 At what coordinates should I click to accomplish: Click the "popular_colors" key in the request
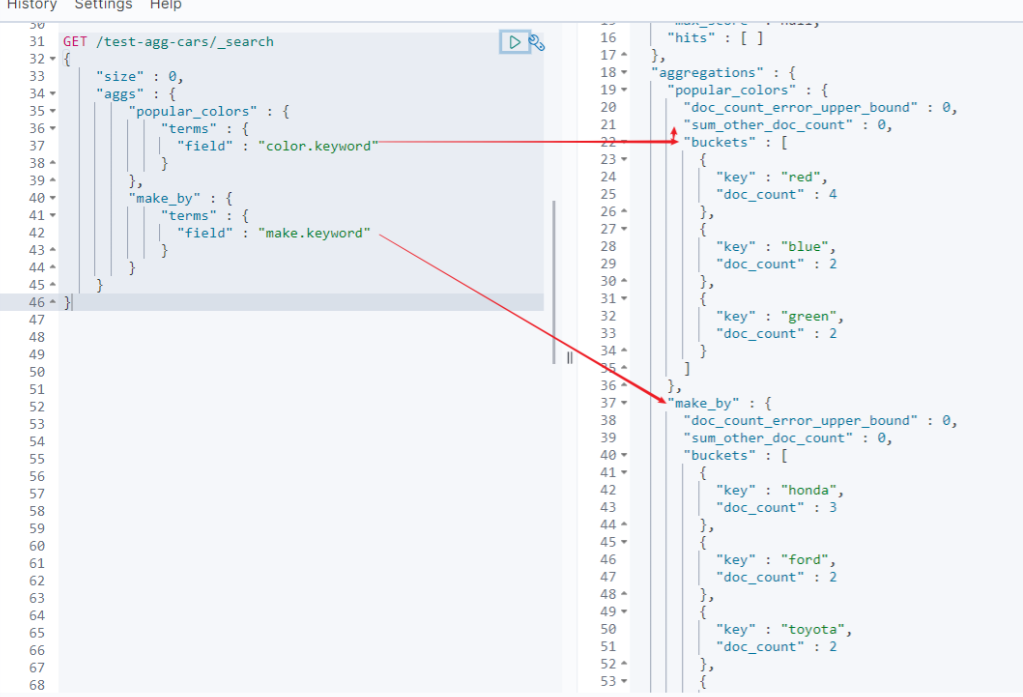pos(193,112)
